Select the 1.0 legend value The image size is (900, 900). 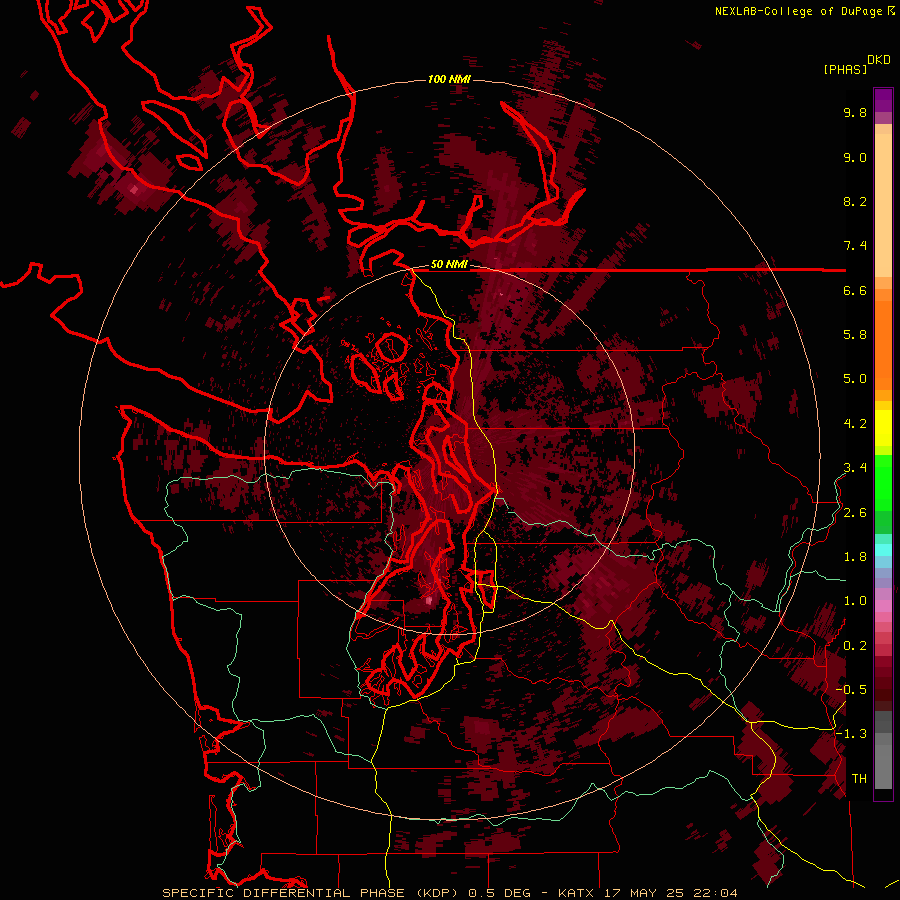point(855,602)
